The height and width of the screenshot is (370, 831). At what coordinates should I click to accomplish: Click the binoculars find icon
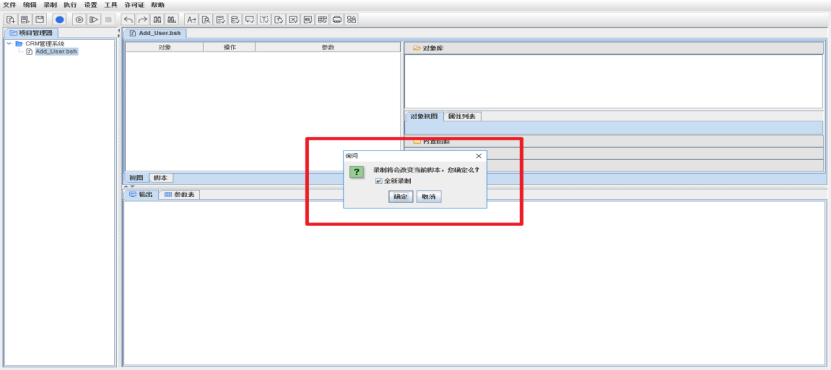coord(157,20)
